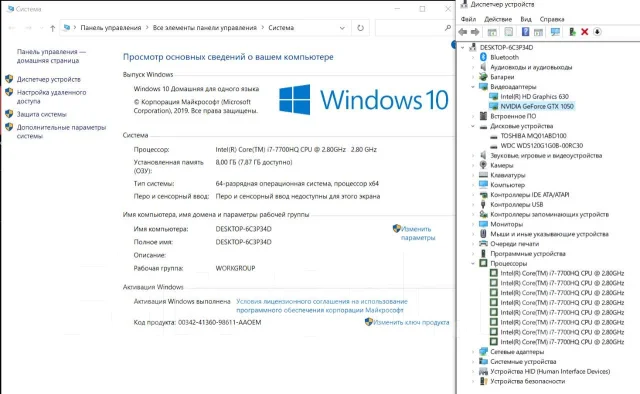Expand Звуковые, игровые и видеоустройства category
This screenshot has height=394, width=640.
tap(473, 155)
